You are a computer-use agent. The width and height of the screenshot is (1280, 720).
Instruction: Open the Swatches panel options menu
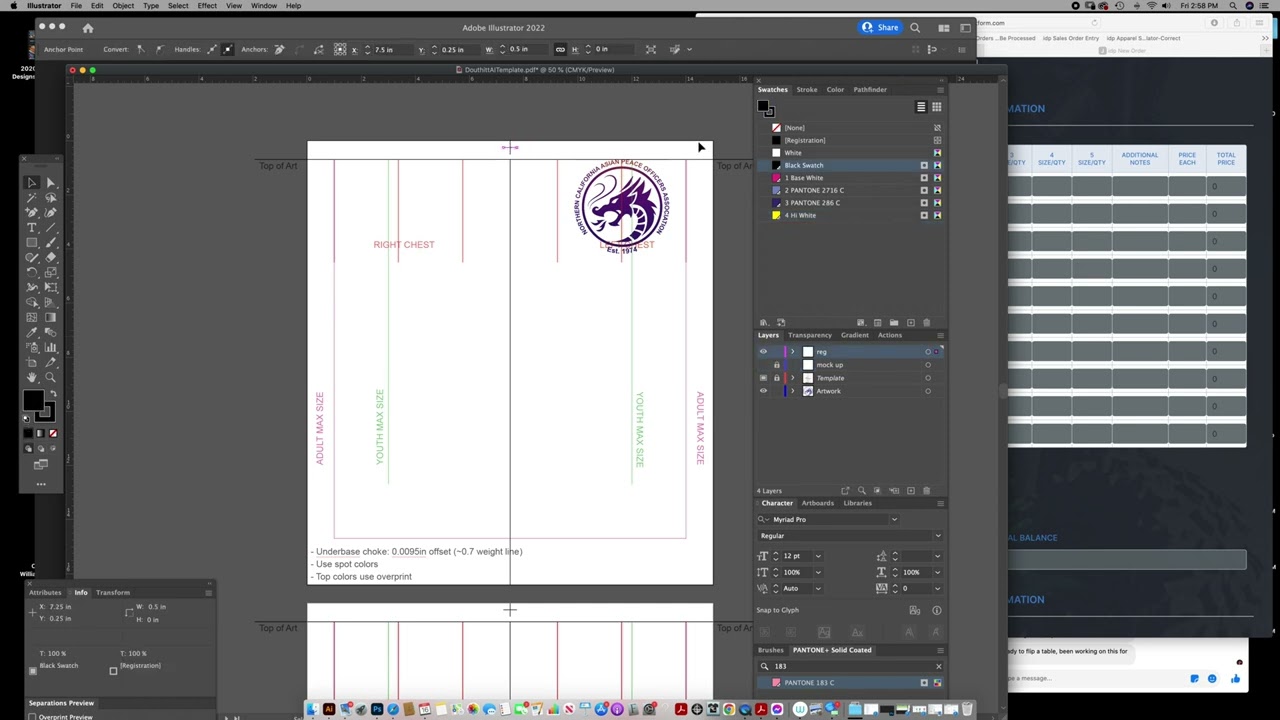tap(940, 89)
